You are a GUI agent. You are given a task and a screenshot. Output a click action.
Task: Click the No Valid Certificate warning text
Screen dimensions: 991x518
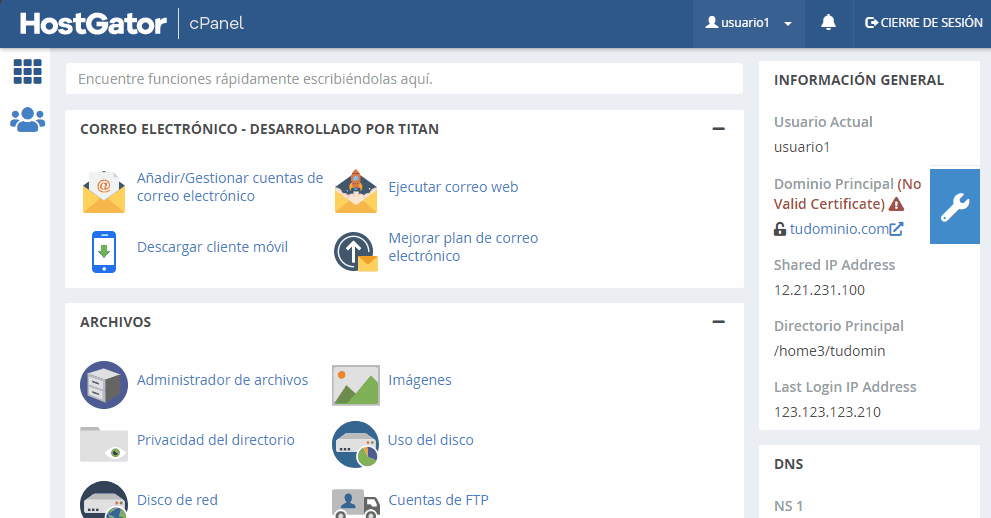[848, 194]
